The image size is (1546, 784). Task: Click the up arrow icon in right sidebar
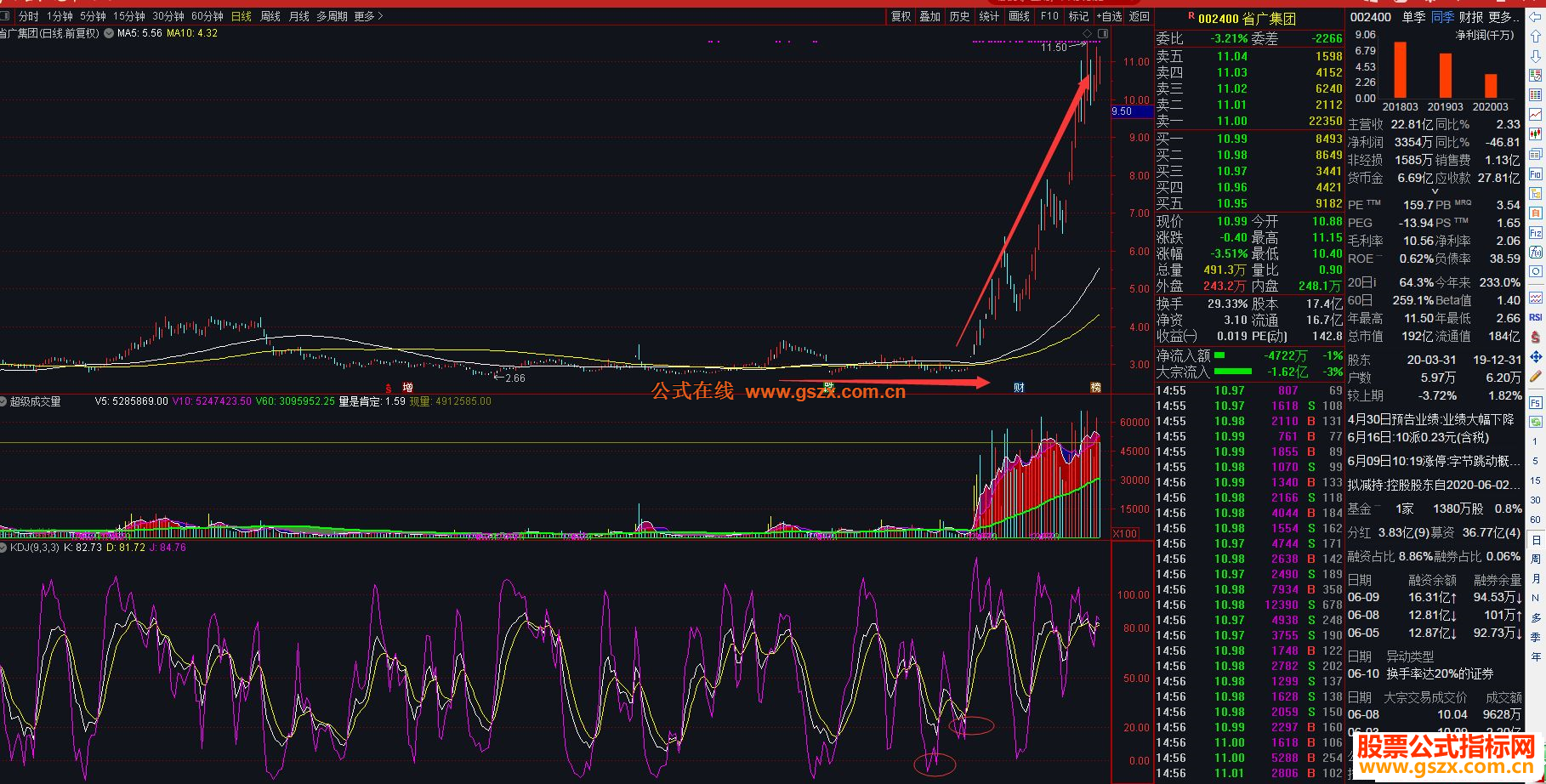[1536, 37]
